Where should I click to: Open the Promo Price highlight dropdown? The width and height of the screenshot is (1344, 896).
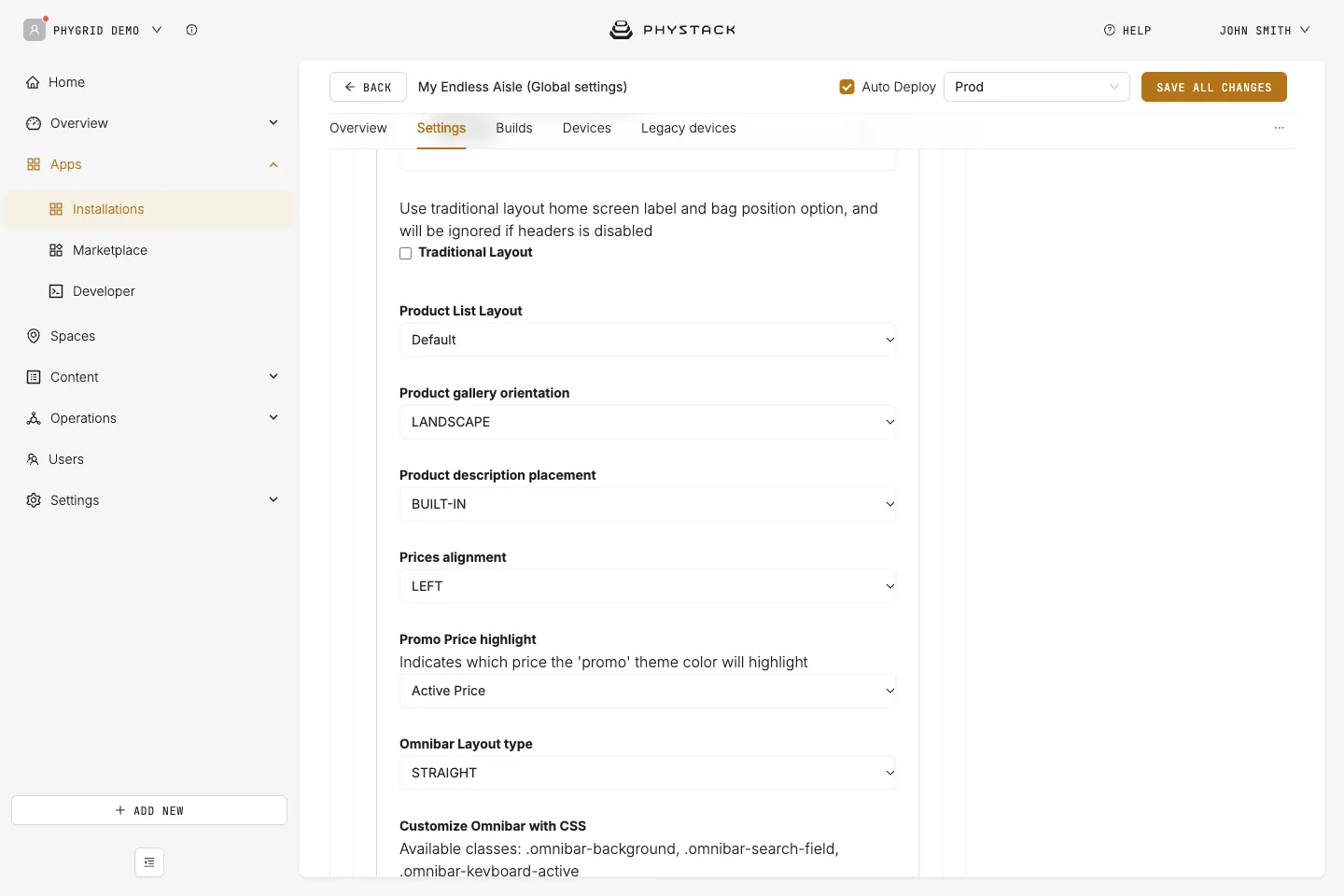[x=648, y=691]
